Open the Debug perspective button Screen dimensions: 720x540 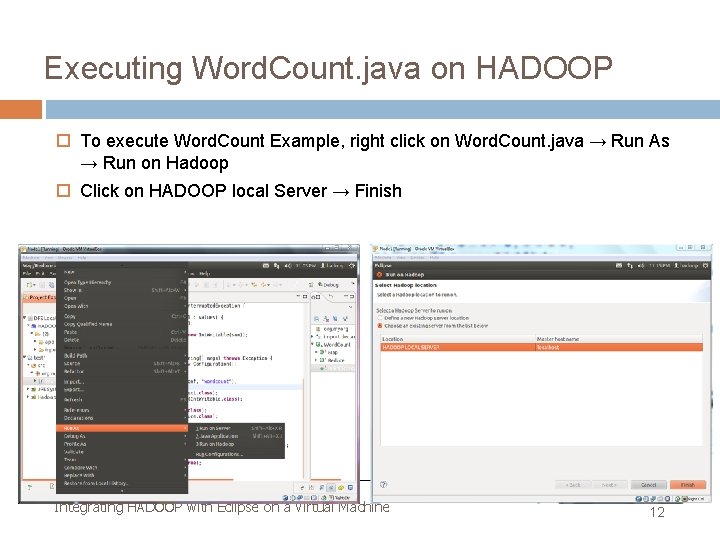point(328,285)
